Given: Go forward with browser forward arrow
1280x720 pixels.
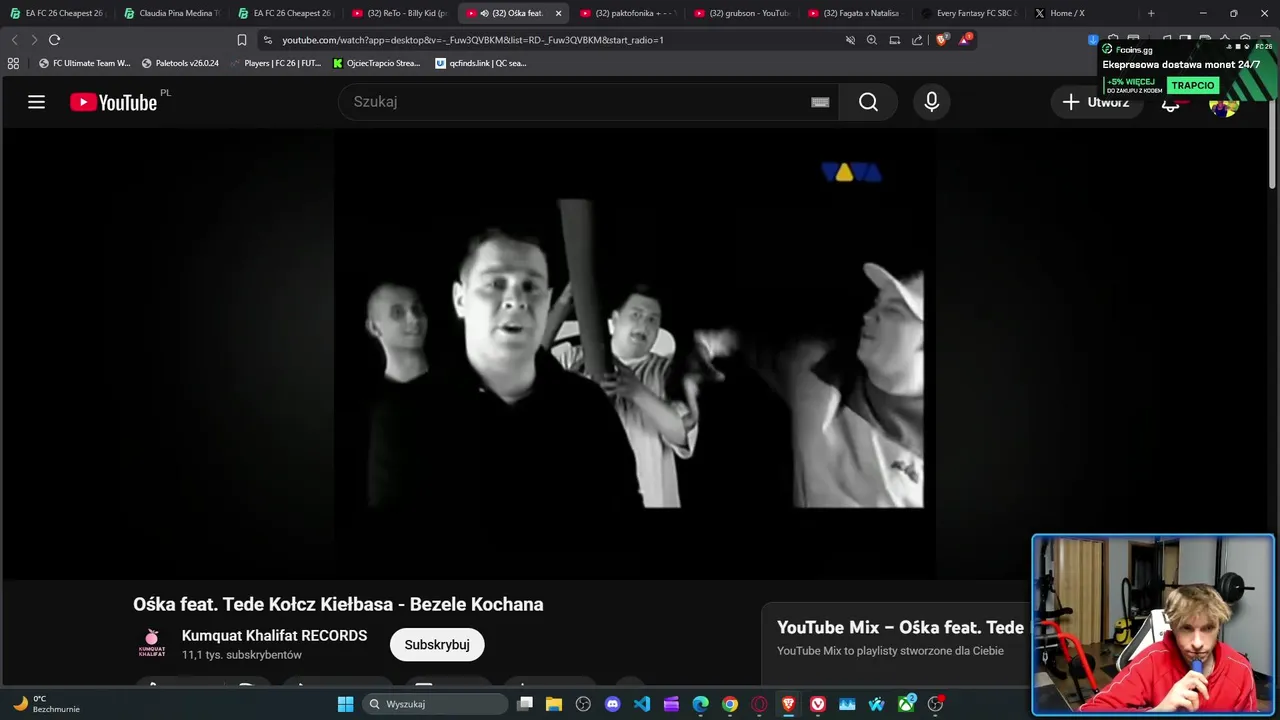Looking at the screenshot, I should (33, 40).
